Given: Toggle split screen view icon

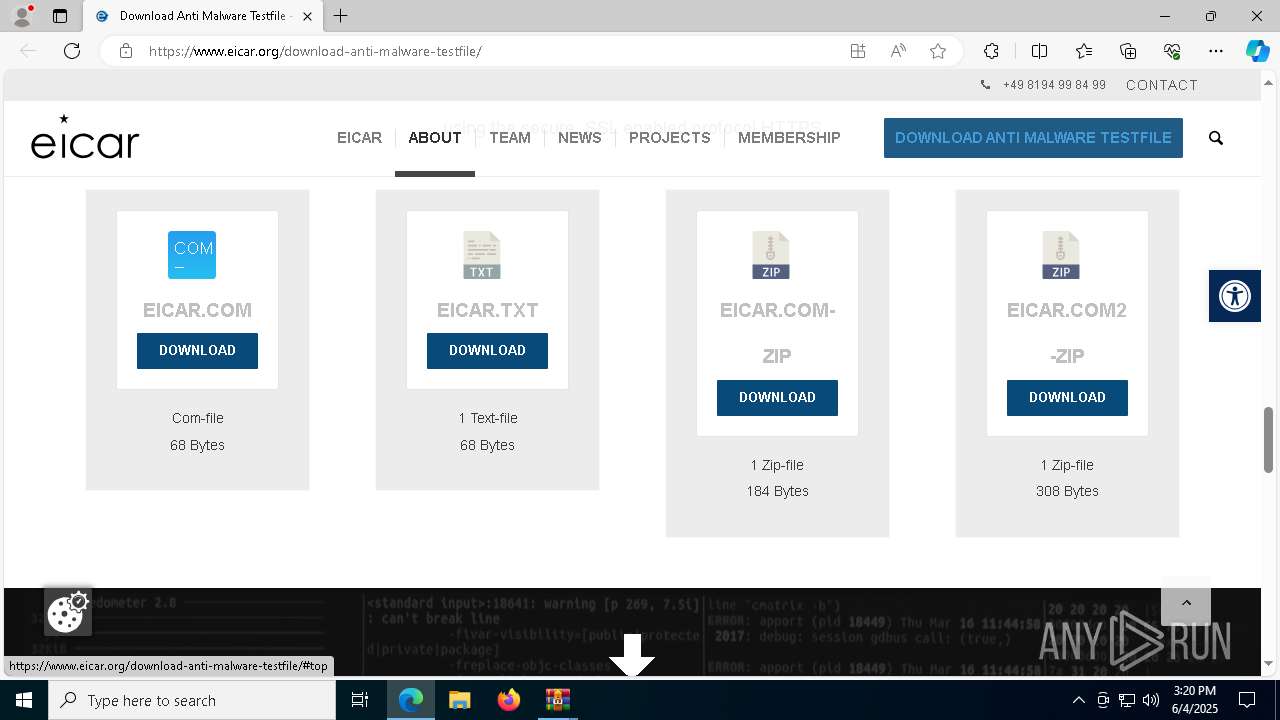Looking at the screenshot, I should [1039, 51].
